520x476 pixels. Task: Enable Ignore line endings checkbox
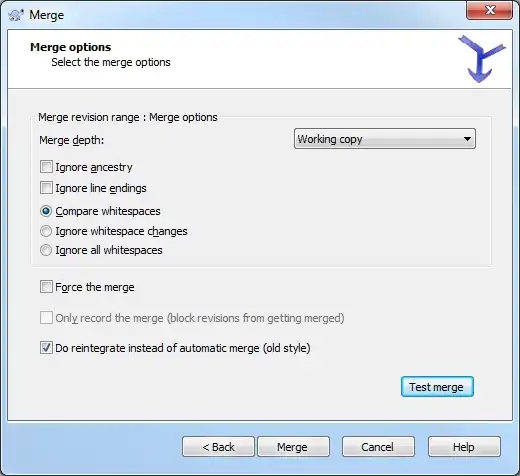[x=46, y=188]
